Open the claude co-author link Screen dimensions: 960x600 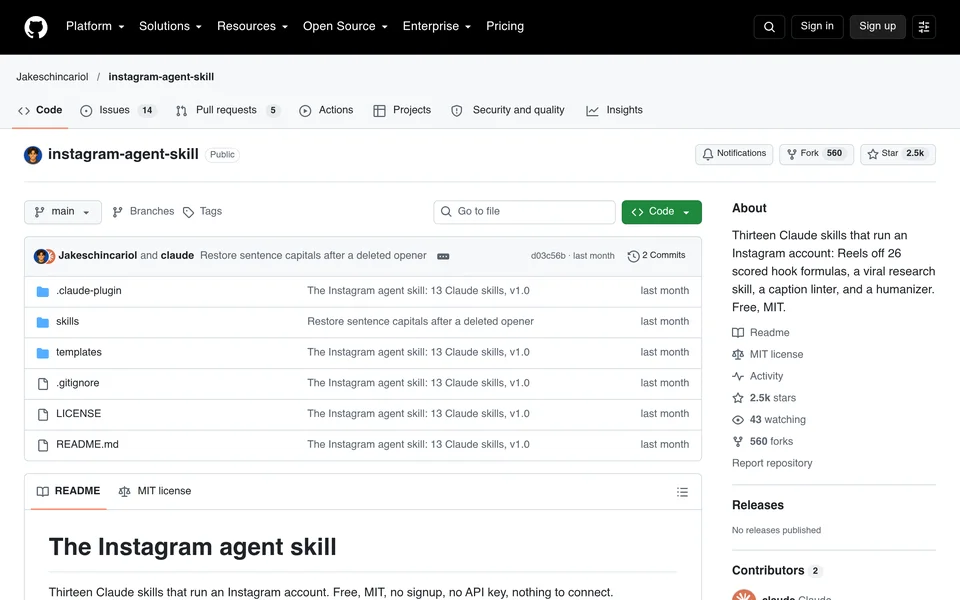tap(177, 256)
